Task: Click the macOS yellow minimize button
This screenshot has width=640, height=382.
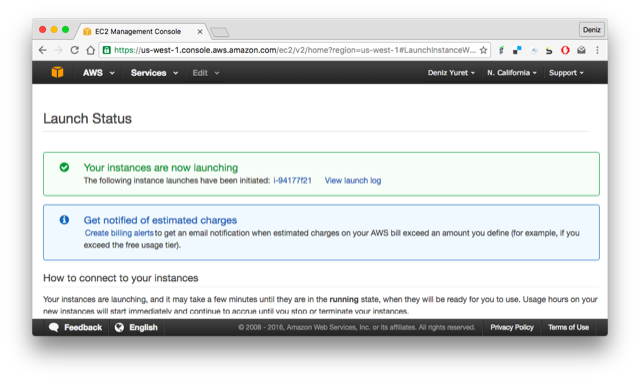Action: coord(54,29)
